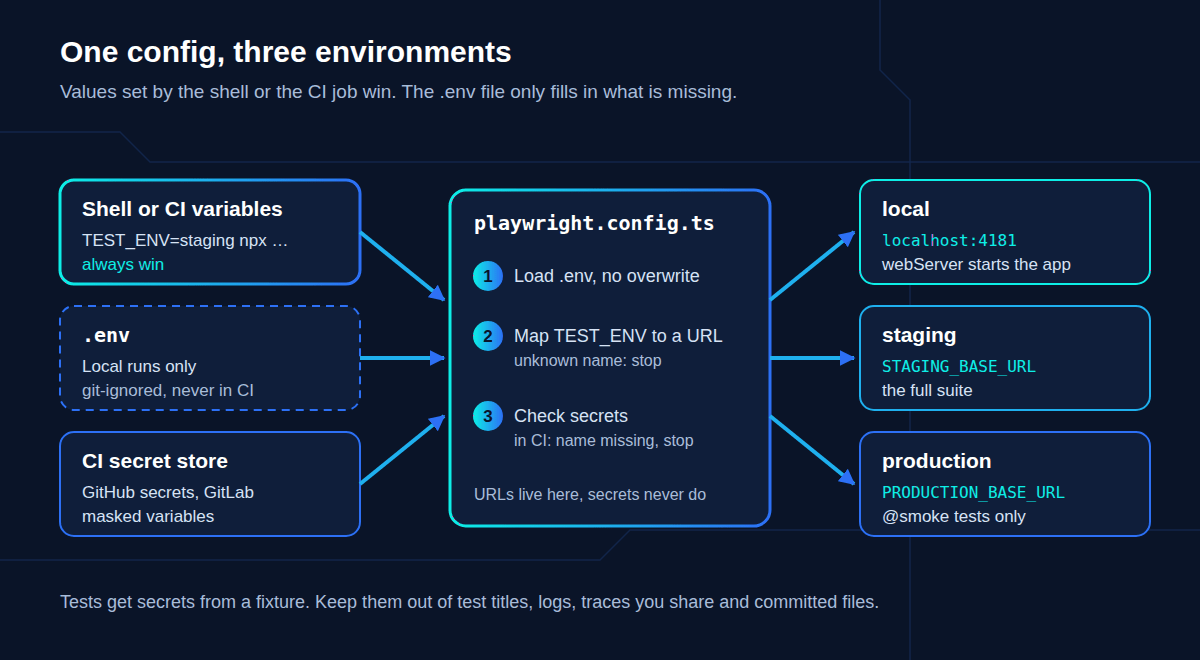
Task: Select the "local" environment card heading
Action: (x=906, y=209)
